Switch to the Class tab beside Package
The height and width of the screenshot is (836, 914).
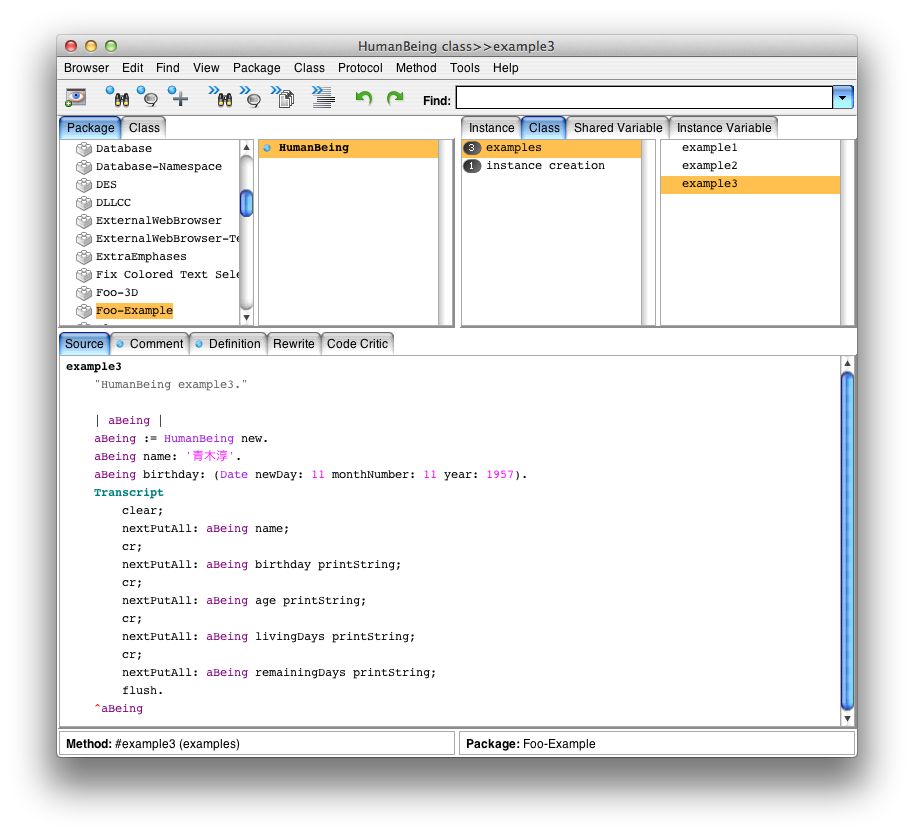coord(144,128)
